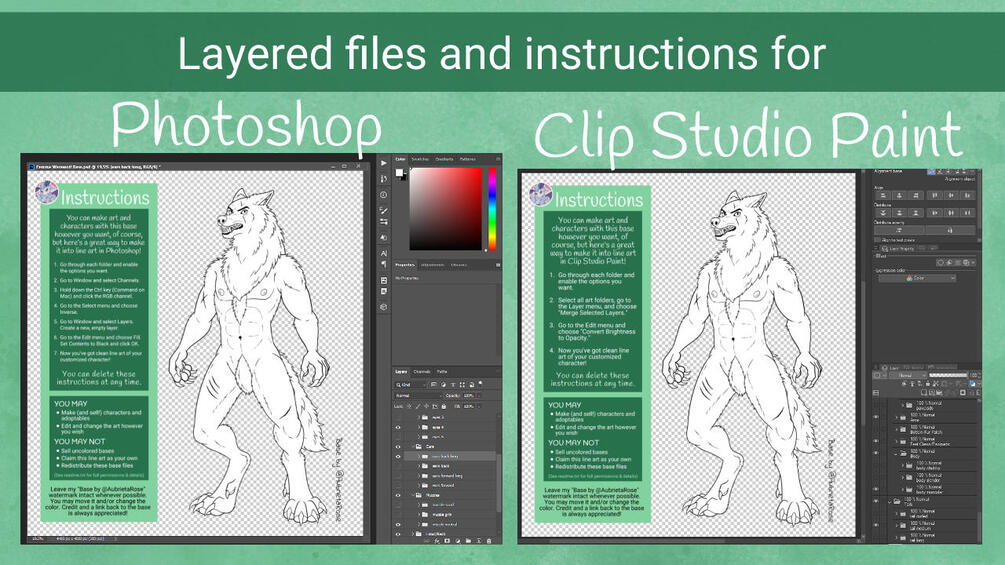Image resolution: width=1005 pixels, height=565 pixels.
Task: Switch to the Swatches tab
Action: (x=420, y=159)
